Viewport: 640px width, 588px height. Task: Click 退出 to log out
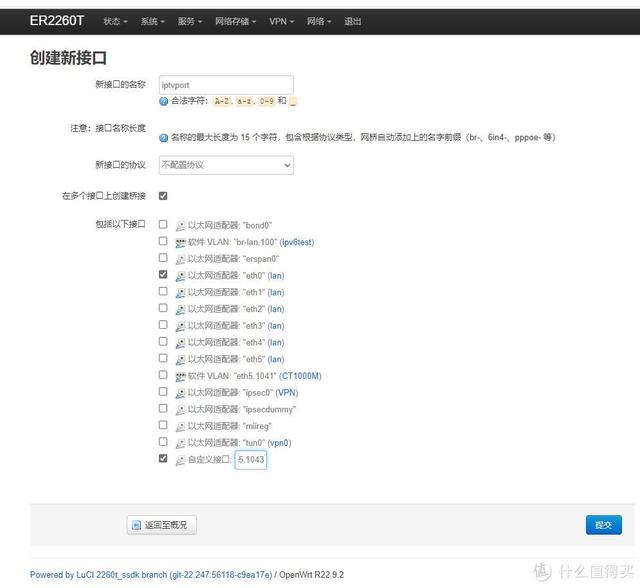click(352, 21)
